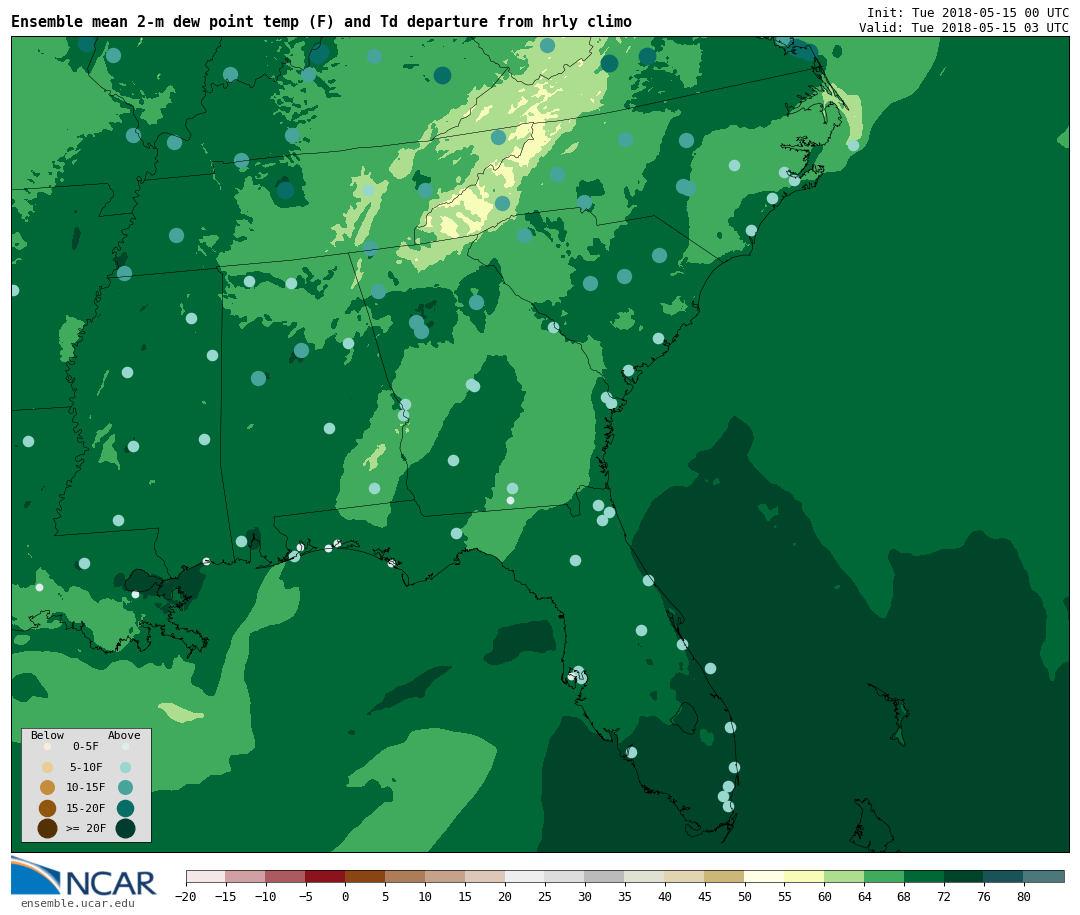Pick the 72 to 76 dark green swatch

pos(964,877)
